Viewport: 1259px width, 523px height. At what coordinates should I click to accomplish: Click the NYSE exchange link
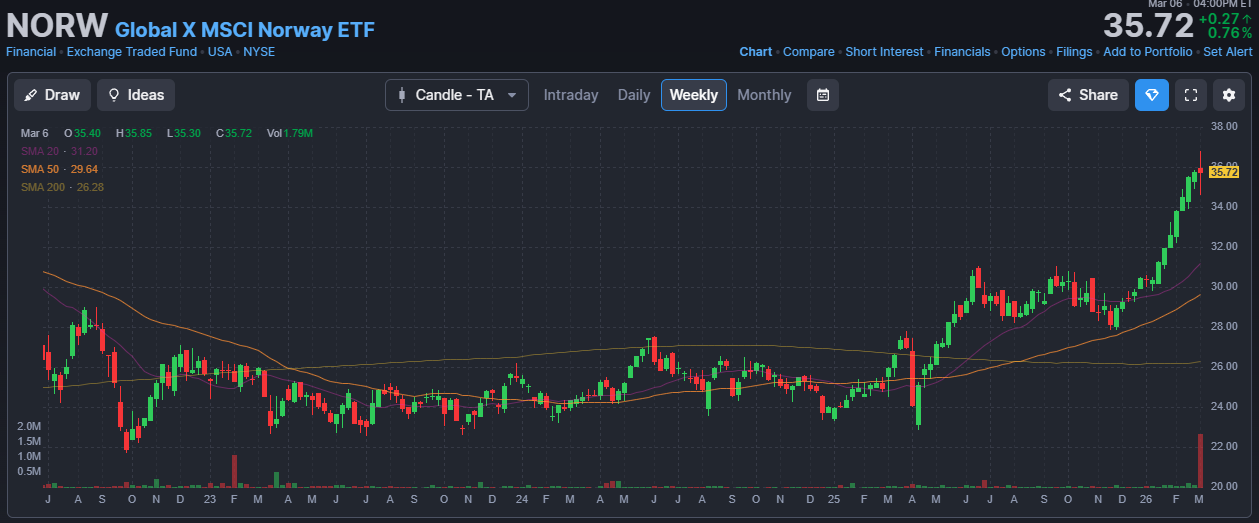[259, 52]
